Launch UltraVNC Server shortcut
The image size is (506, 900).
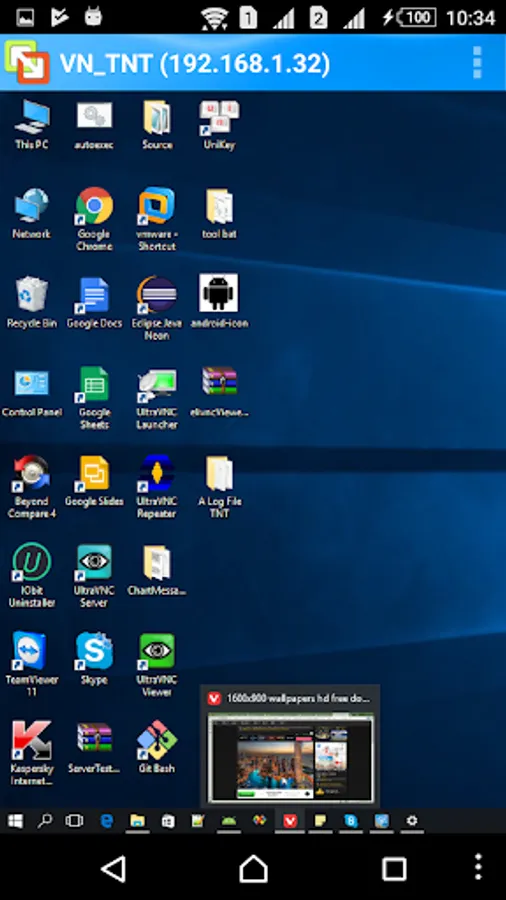coord(94,576)
